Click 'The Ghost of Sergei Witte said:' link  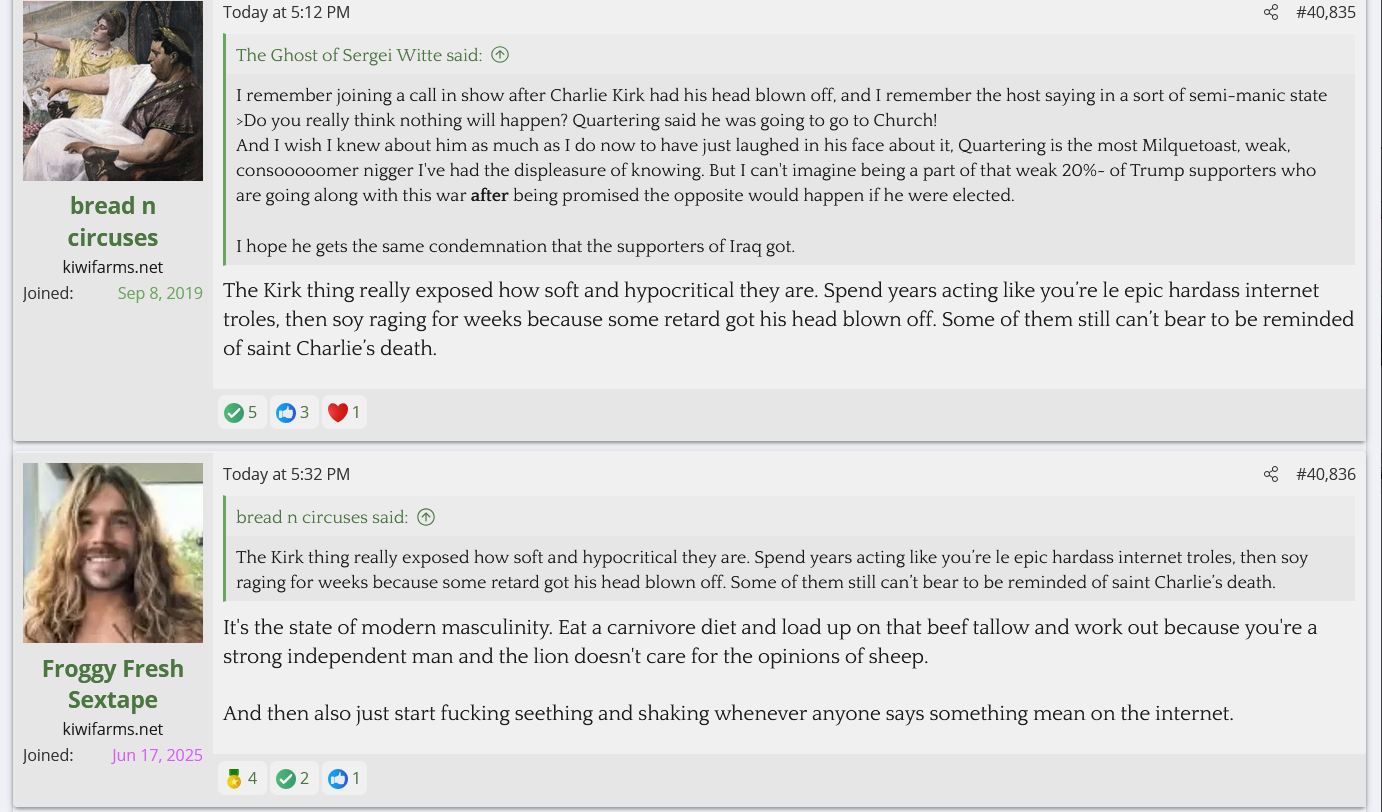[x=359, y=55]
